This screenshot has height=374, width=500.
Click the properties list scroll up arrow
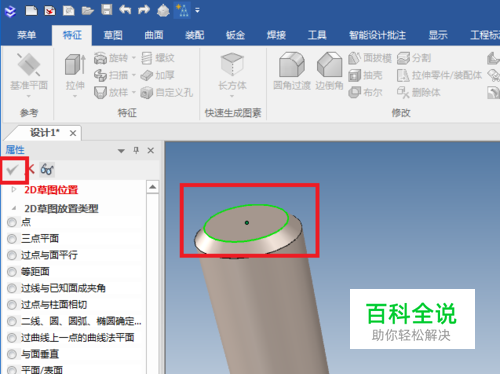point(153,187)
